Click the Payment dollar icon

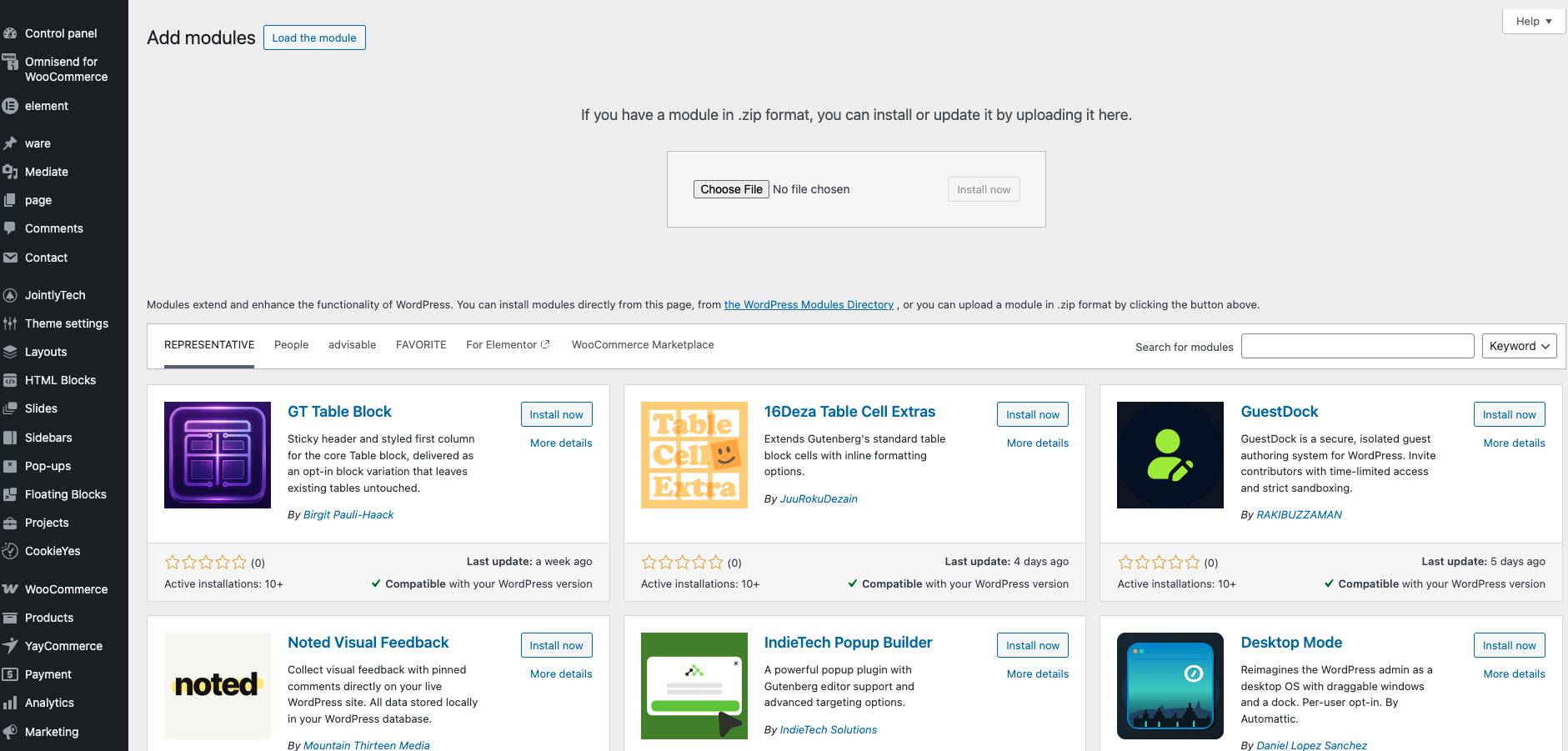point(10,674)
